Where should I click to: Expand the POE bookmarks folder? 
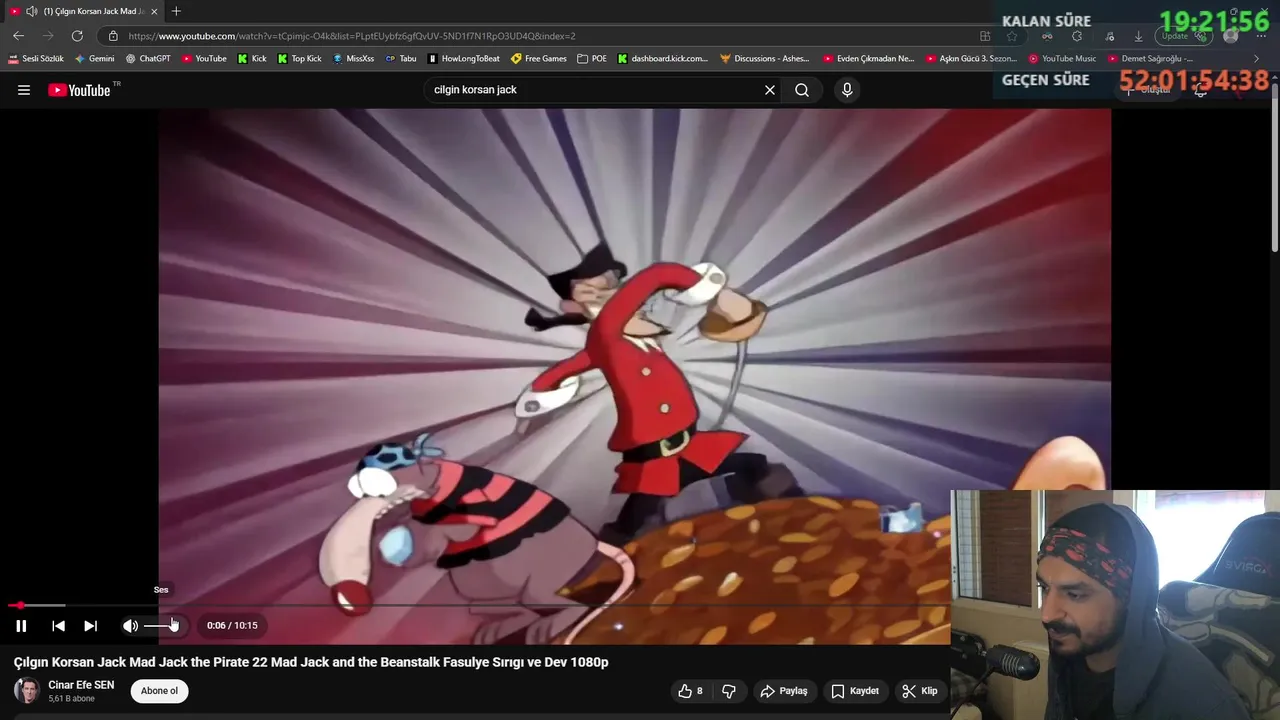pos(592,59)
